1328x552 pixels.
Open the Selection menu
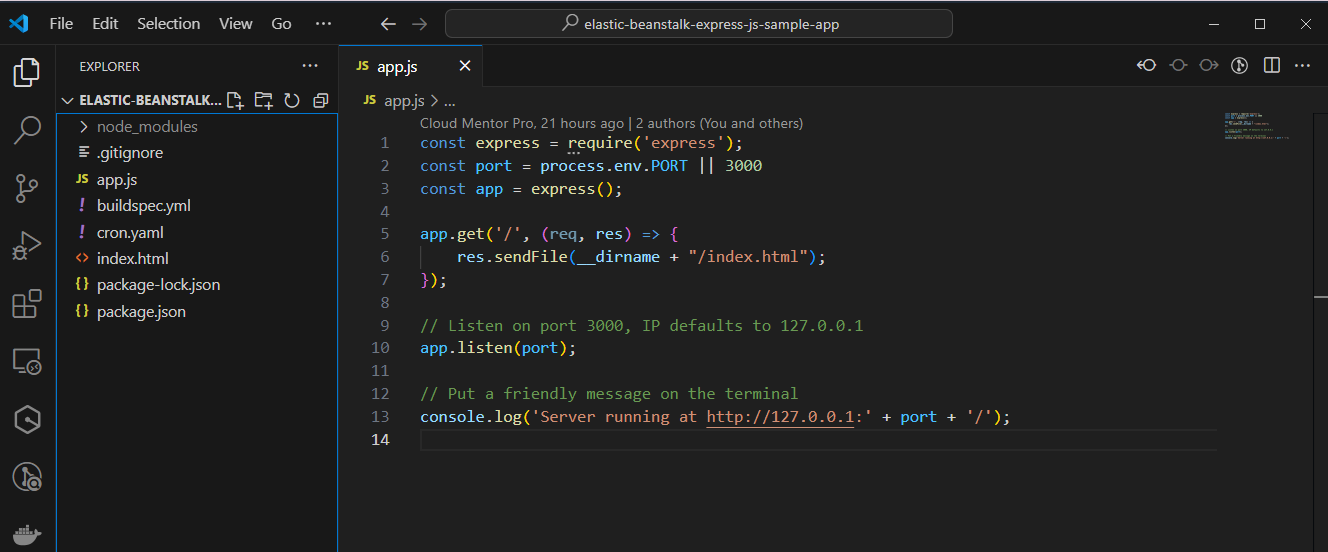pyautogui.click(x=168, y=24)
